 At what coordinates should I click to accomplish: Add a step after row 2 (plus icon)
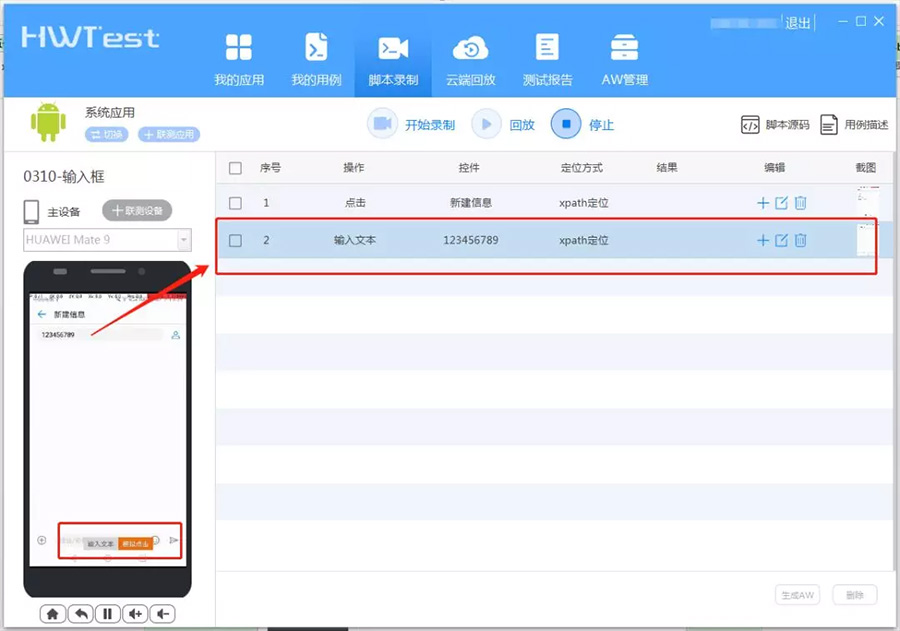point(763,240)
